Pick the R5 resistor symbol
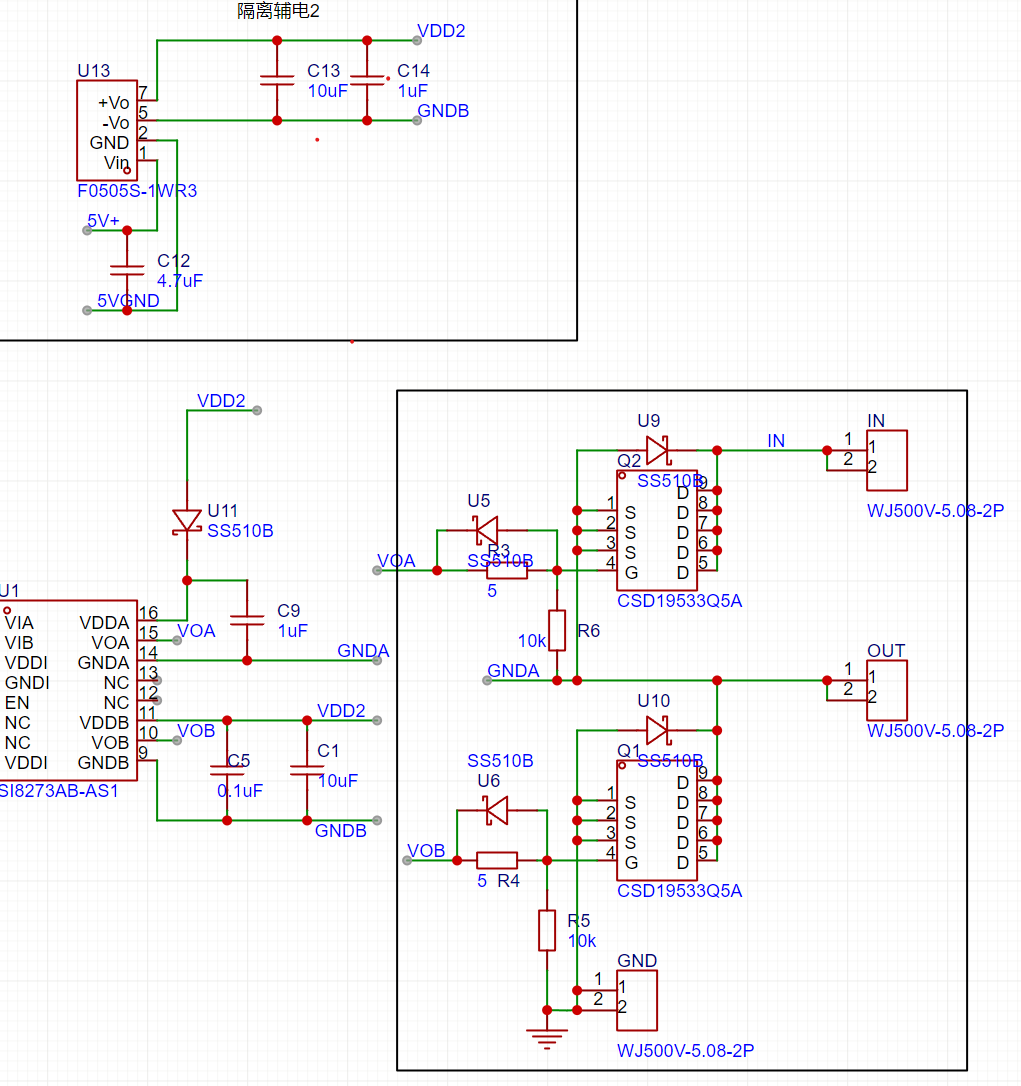 [547, 930]
